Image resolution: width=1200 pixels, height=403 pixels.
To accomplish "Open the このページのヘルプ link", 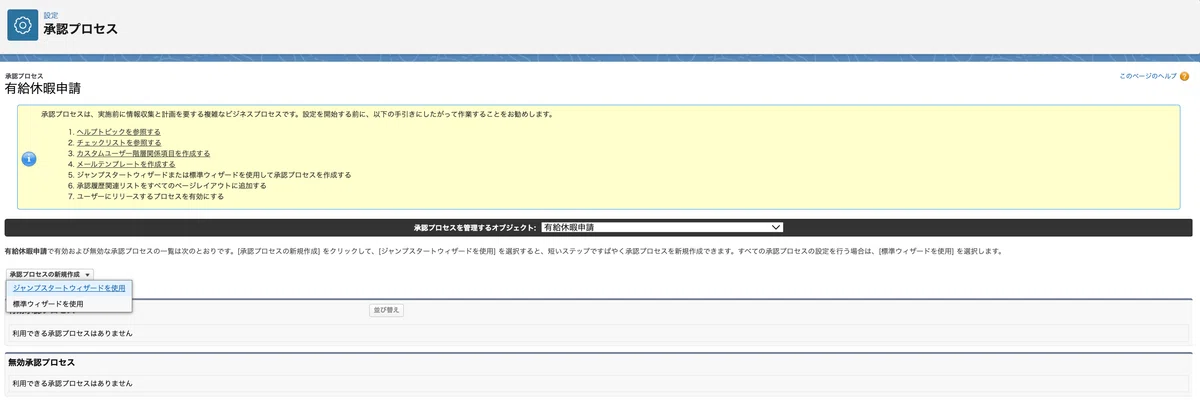I will pos(1146,77).
